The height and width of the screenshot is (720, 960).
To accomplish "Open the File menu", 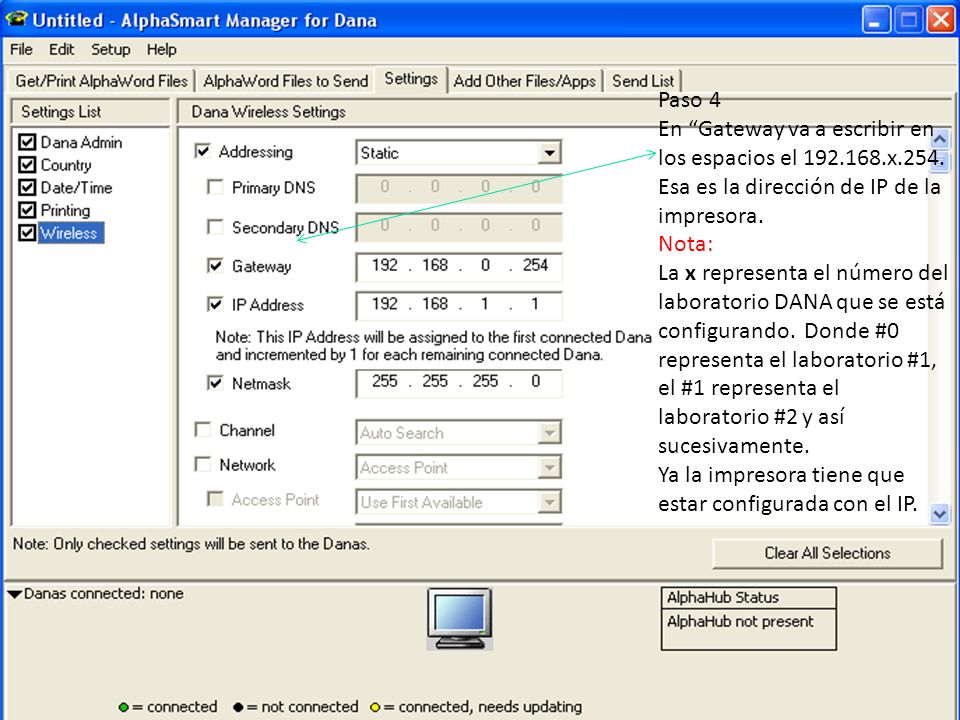I will pyautogui.click(x=21, y=50).
